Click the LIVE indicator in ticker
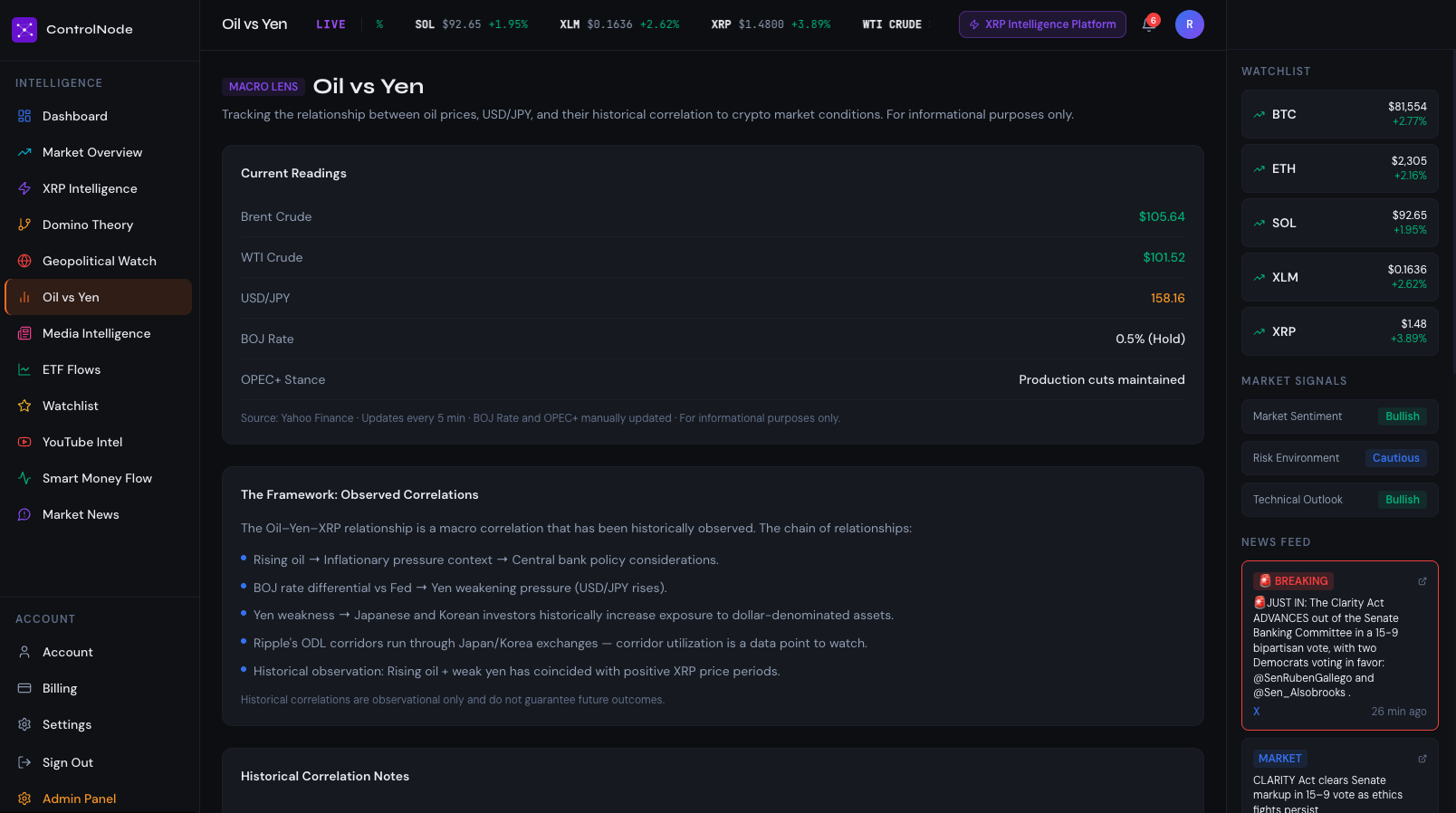Screen dimensions: 1456x813 point(330,24)
